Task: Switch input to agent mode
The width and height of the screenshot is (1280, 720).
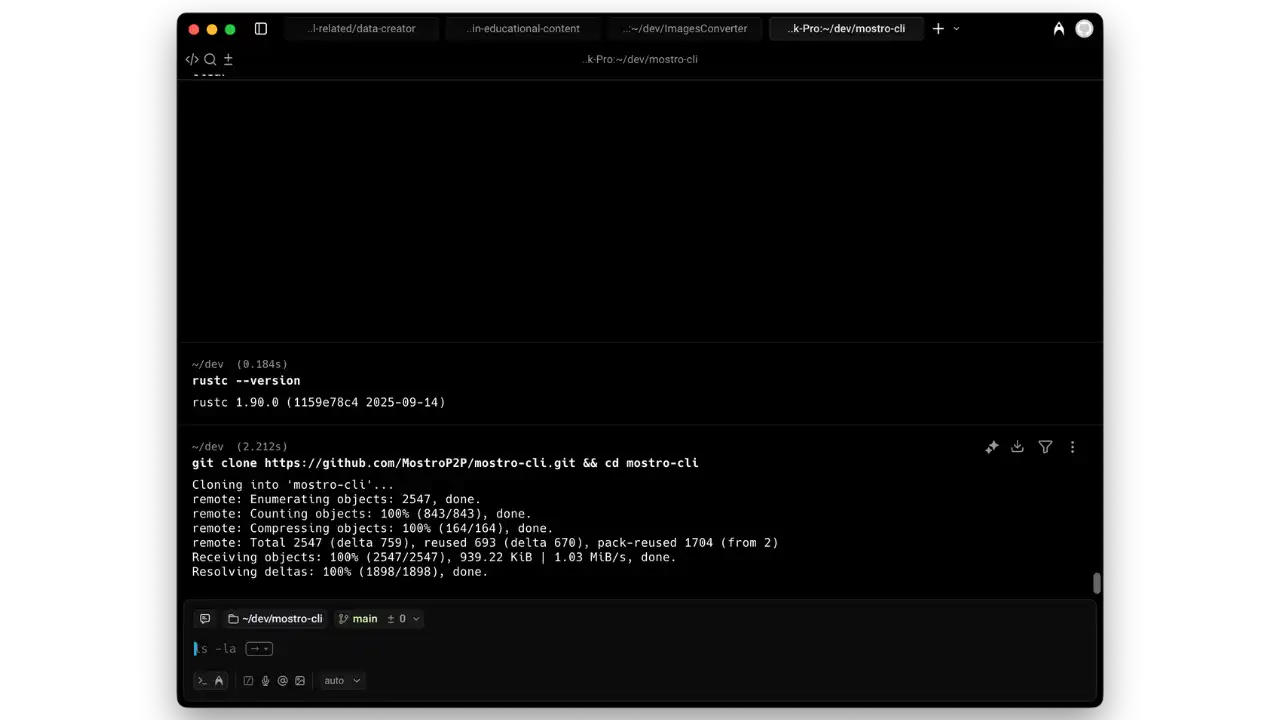Action: point(219,681)
